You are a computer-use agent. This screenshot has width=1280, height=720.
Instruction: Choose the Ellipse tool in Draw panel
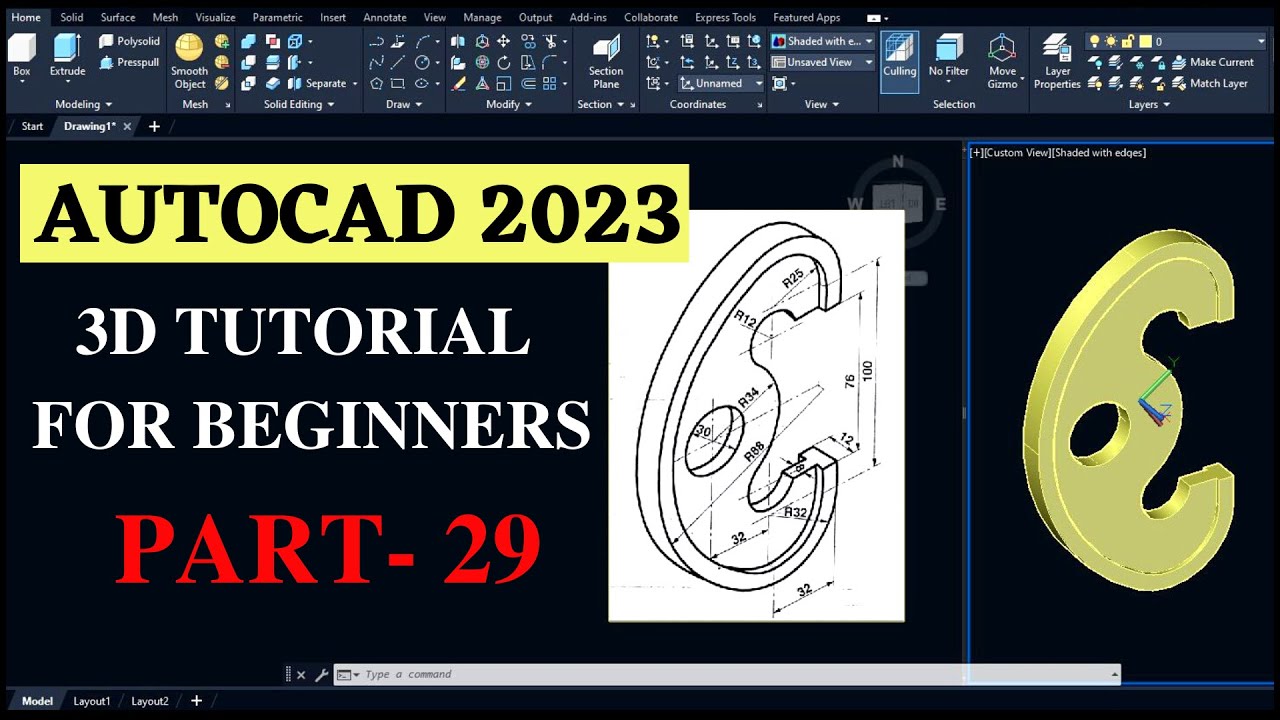click(x=422, y=83)
